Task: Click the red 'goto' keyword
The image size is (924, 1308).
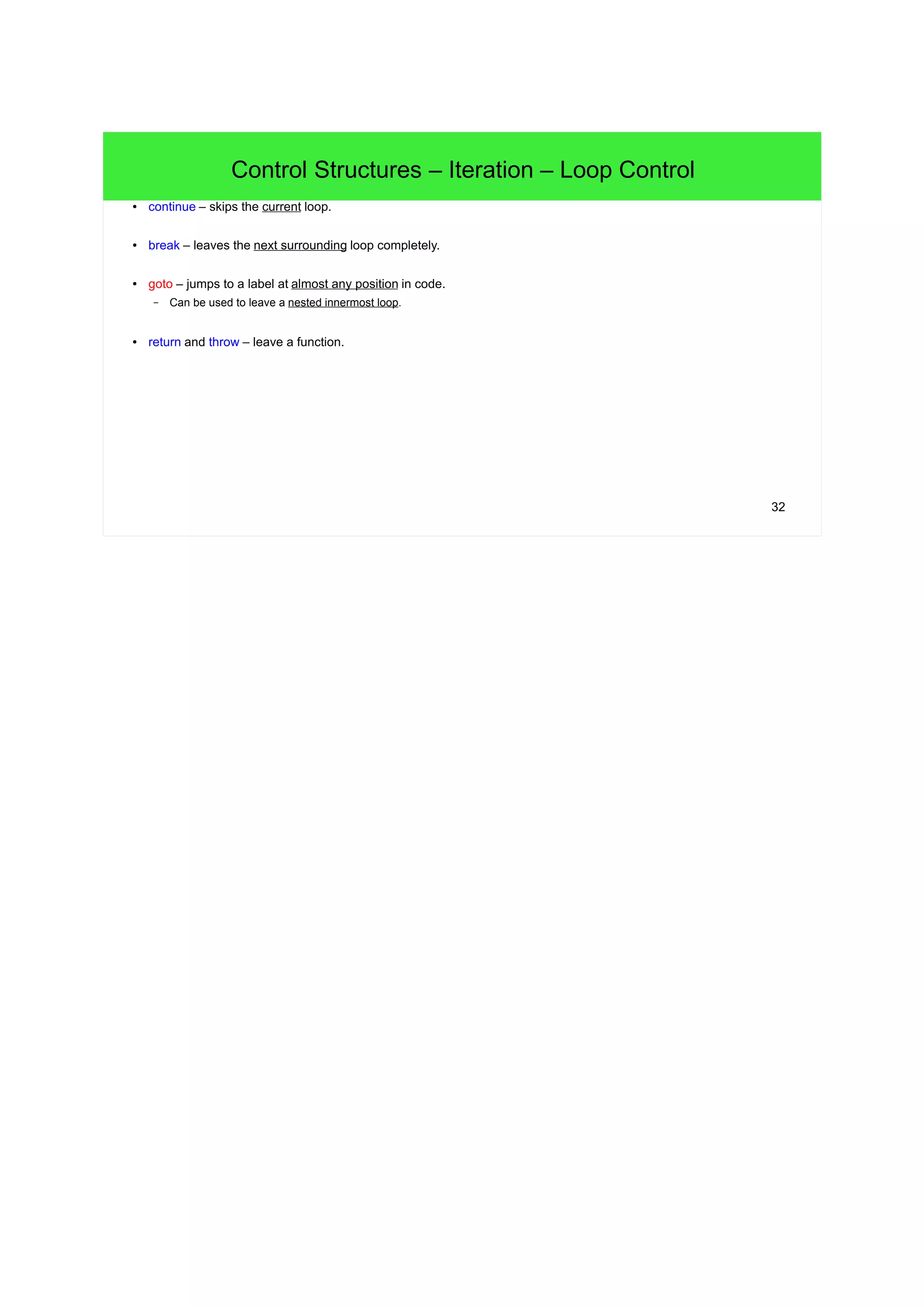Action: (x=161, y=284)
